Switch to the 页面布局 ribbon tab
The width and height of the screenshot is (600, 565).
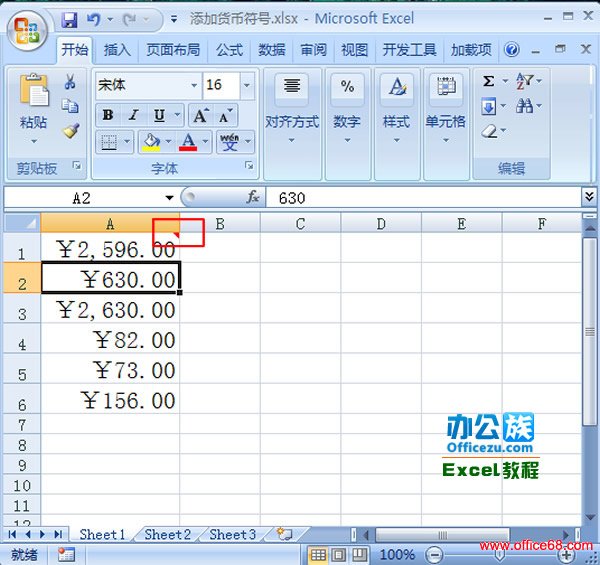(x=173, y=50)
